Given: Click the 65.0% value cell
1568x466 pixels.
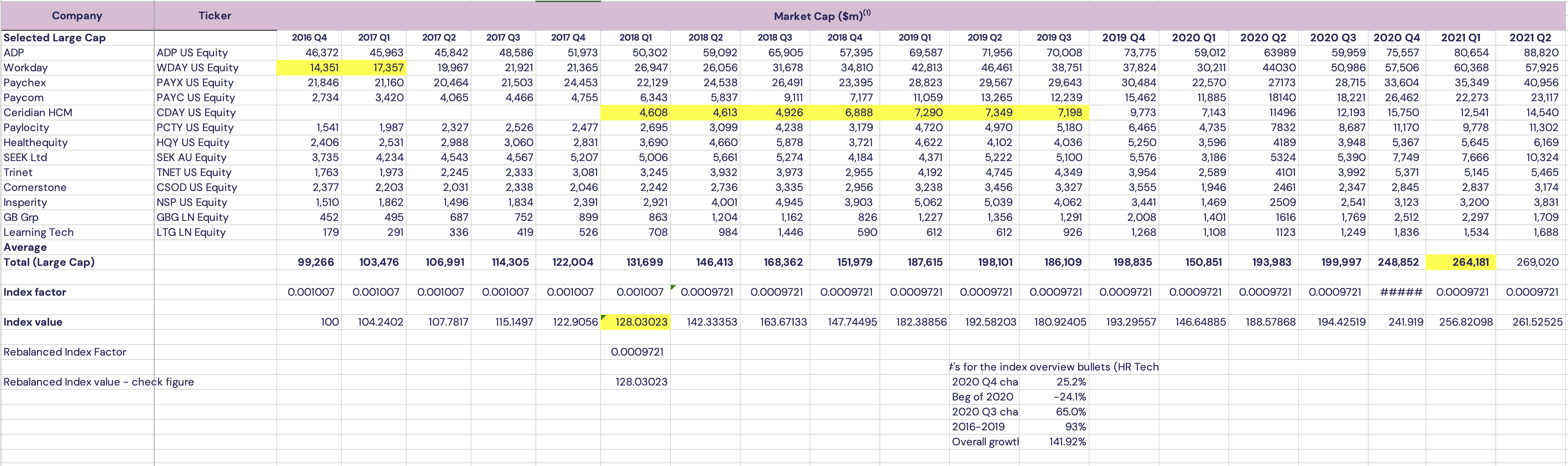Looking at the screenshot, I should [x=1054, y=411].
